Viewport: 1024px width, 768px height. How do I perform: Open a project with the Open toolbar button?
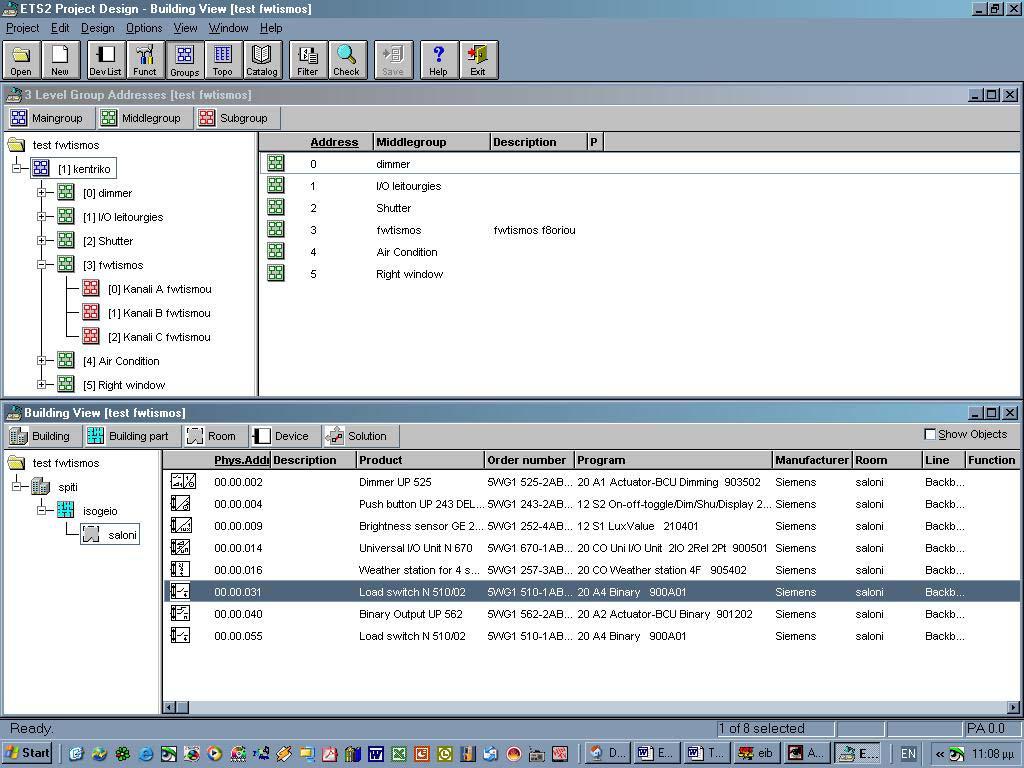click(x=21, y=59)
